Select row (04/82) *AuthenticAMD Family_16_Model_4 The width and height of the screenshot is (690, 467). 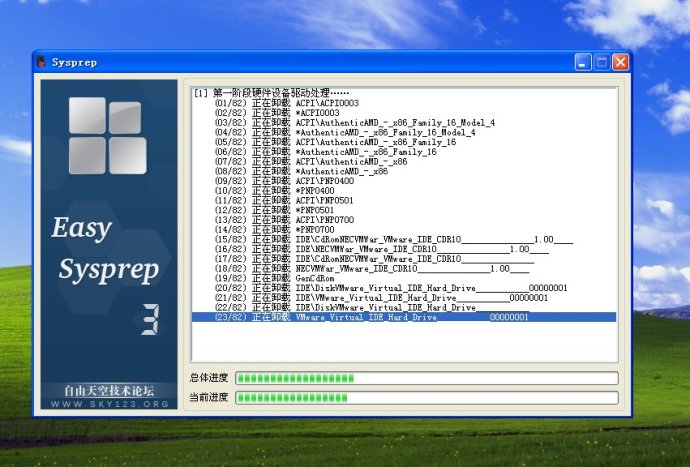(x=404, y=132)
